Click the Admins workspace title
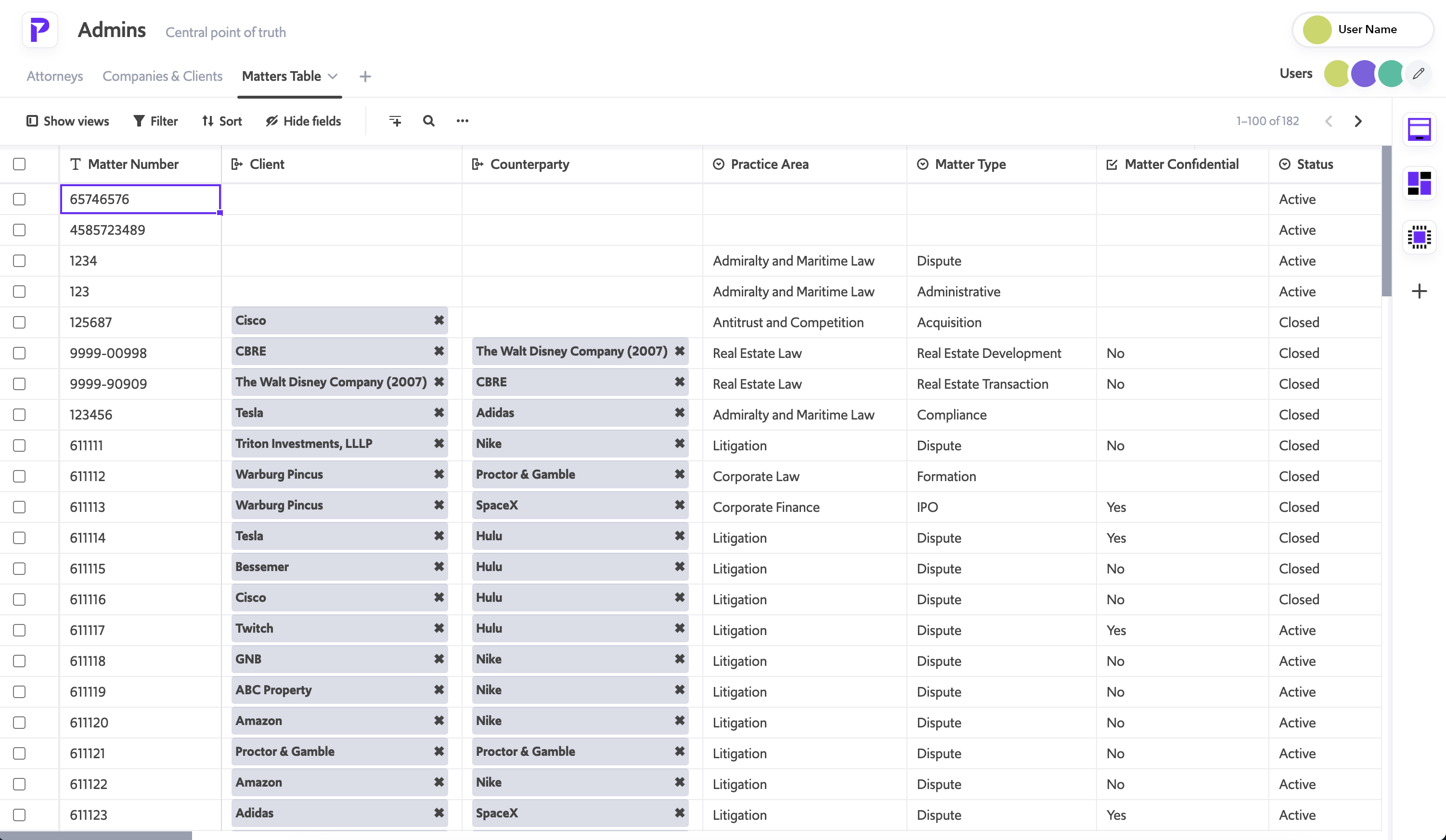The height and width of the screenshot is (840, 1446). 112,30
